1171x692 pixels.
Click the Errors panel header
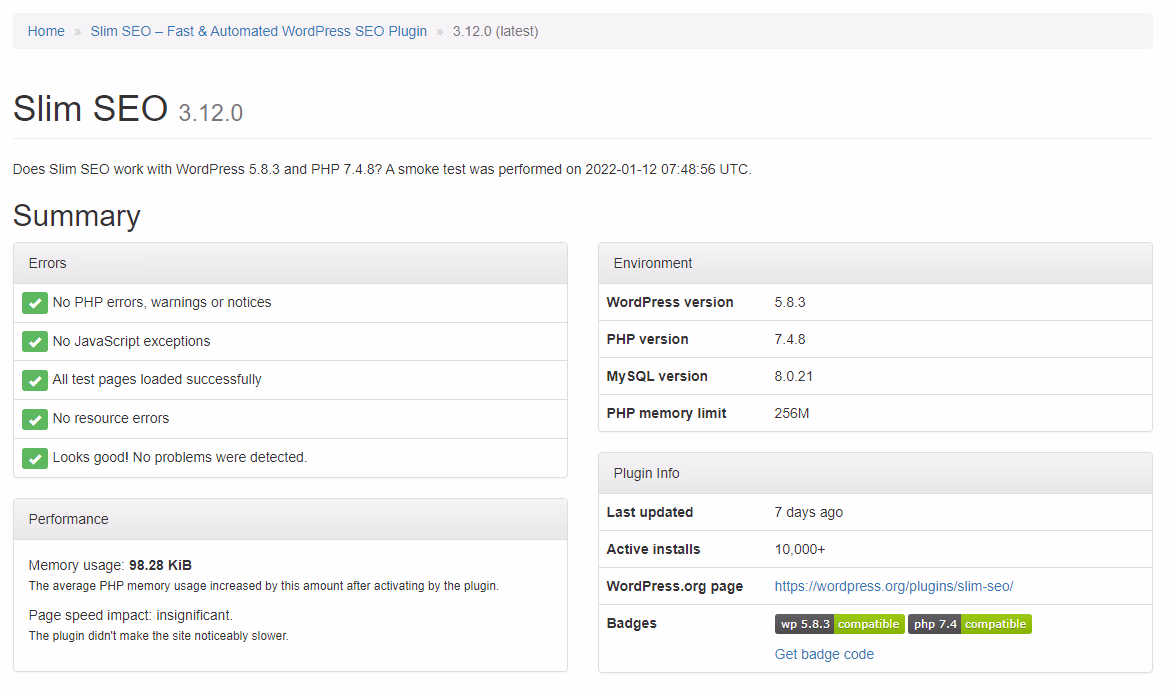pyautogui.click(x=290, y=263)
